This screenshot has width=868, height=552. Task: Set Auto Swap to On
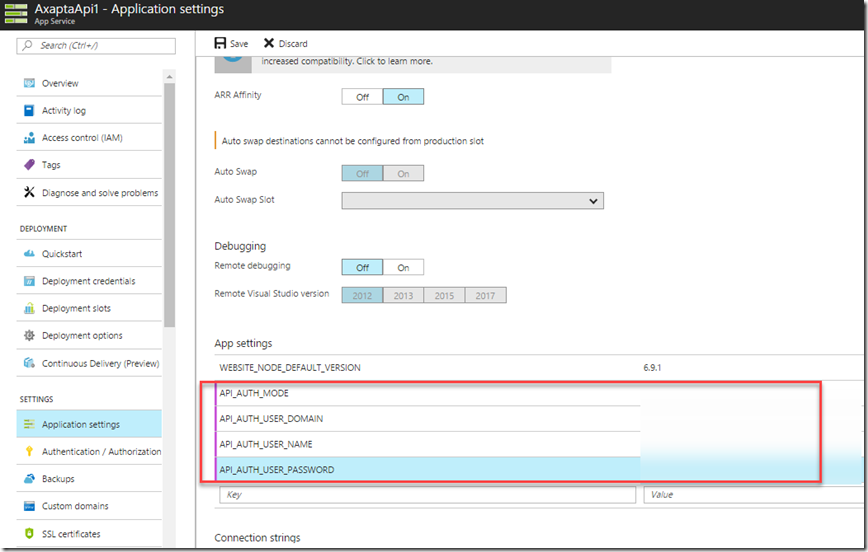point(403,173)
